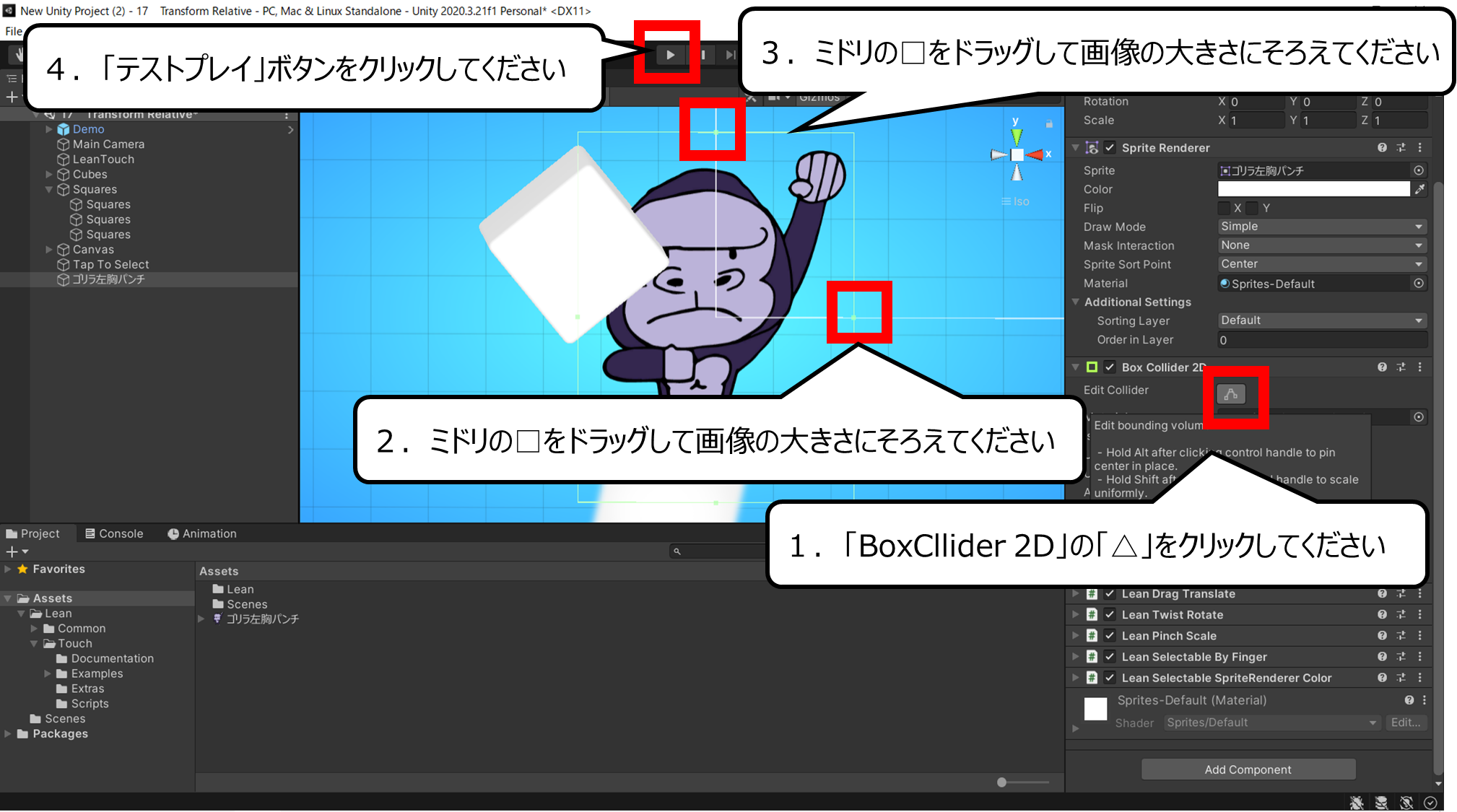This screenshot has height=812, width=1457.
Task: Open the Box Collider 2D three-dot menu
Action: pyautogui.click(x=1419, y=367)
